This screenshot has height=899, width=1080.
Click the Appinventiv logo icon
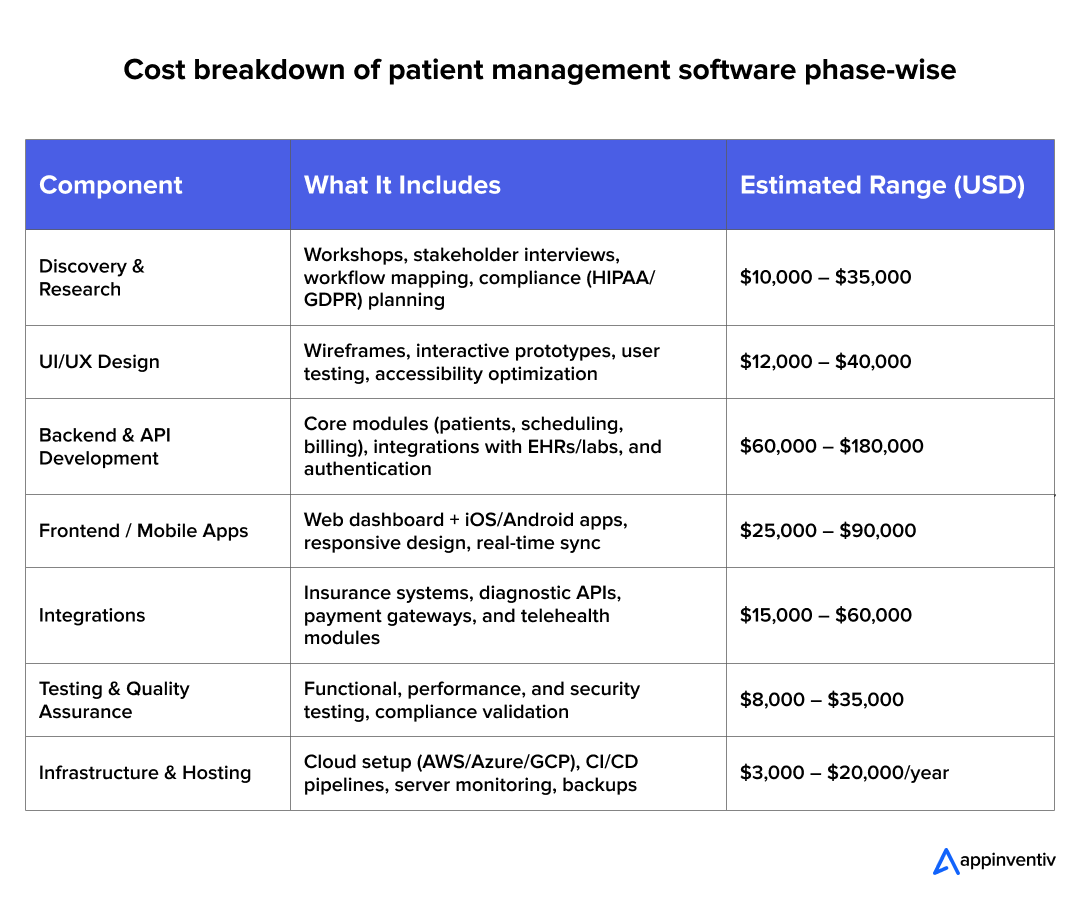click(945, 861)
